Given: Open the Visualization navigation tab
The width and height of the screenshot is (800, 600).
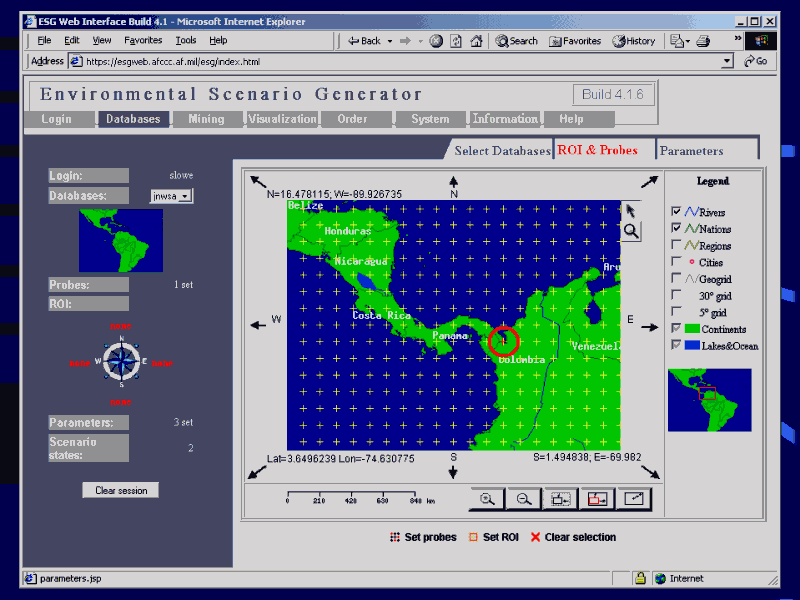Looking at the screenshot, I should pyautogui.click(x=282, y=119).
